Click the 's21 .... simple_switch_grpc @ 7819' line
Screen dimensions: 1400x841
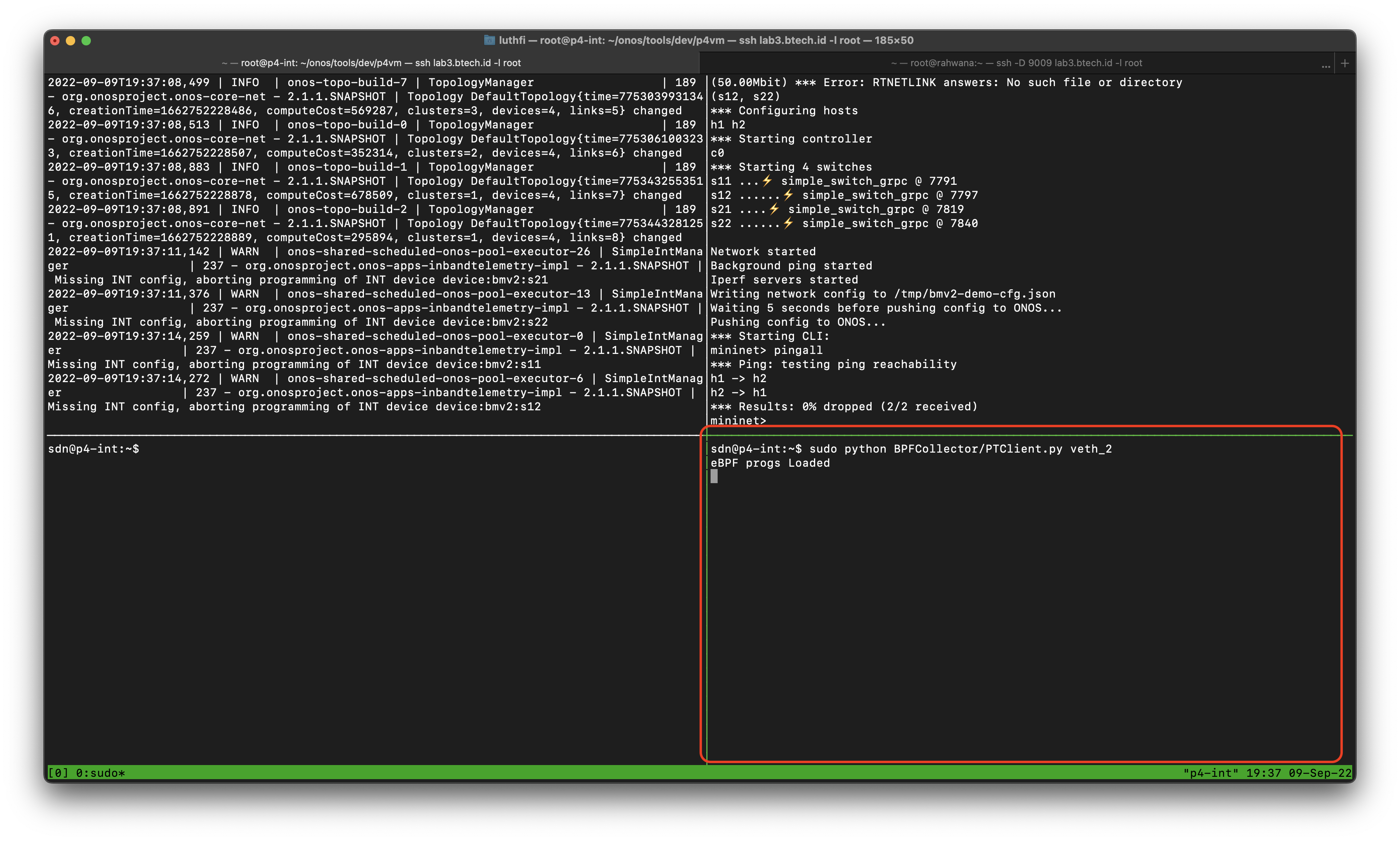837,209
